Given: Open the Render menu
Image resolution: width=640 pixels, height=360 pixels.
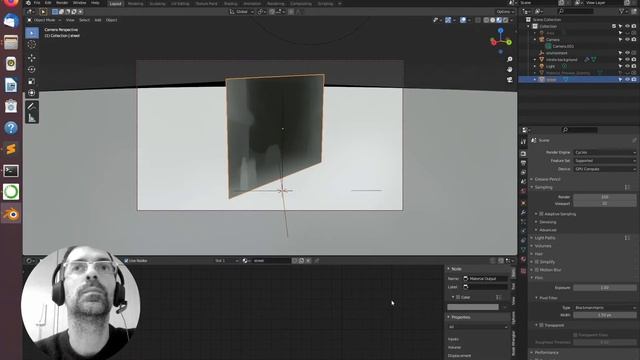Looking at the screenshot, I should pyautogui.click(x=62, y=3).
